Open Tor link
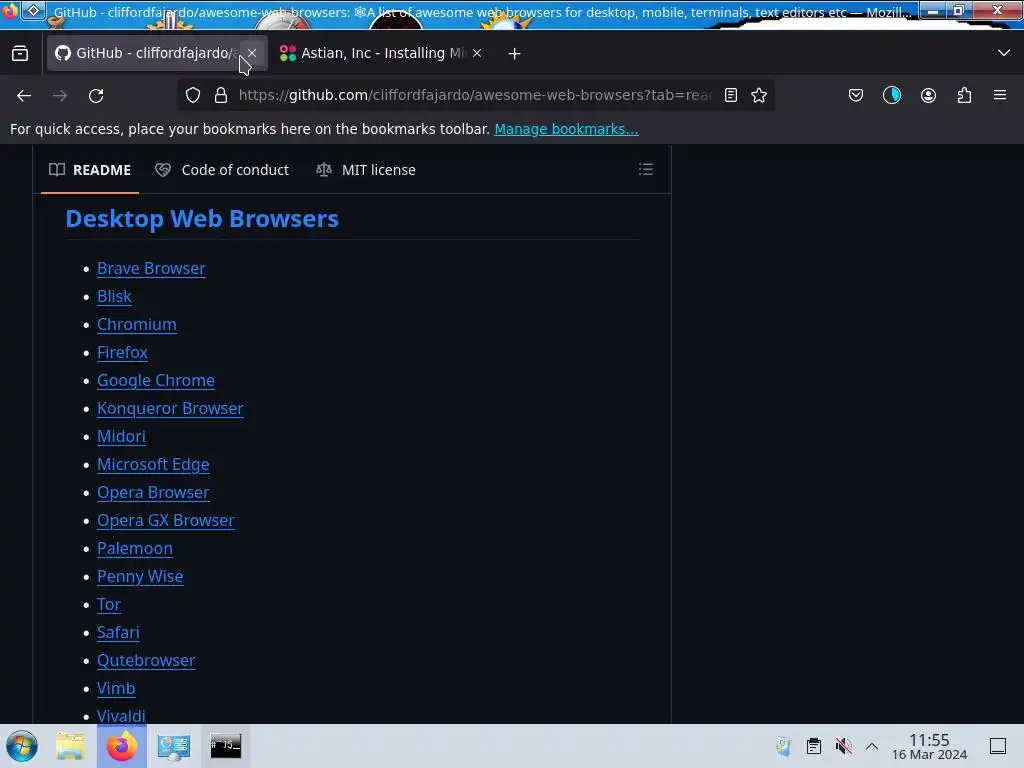The image size is (1024, 768). [108, 605]
